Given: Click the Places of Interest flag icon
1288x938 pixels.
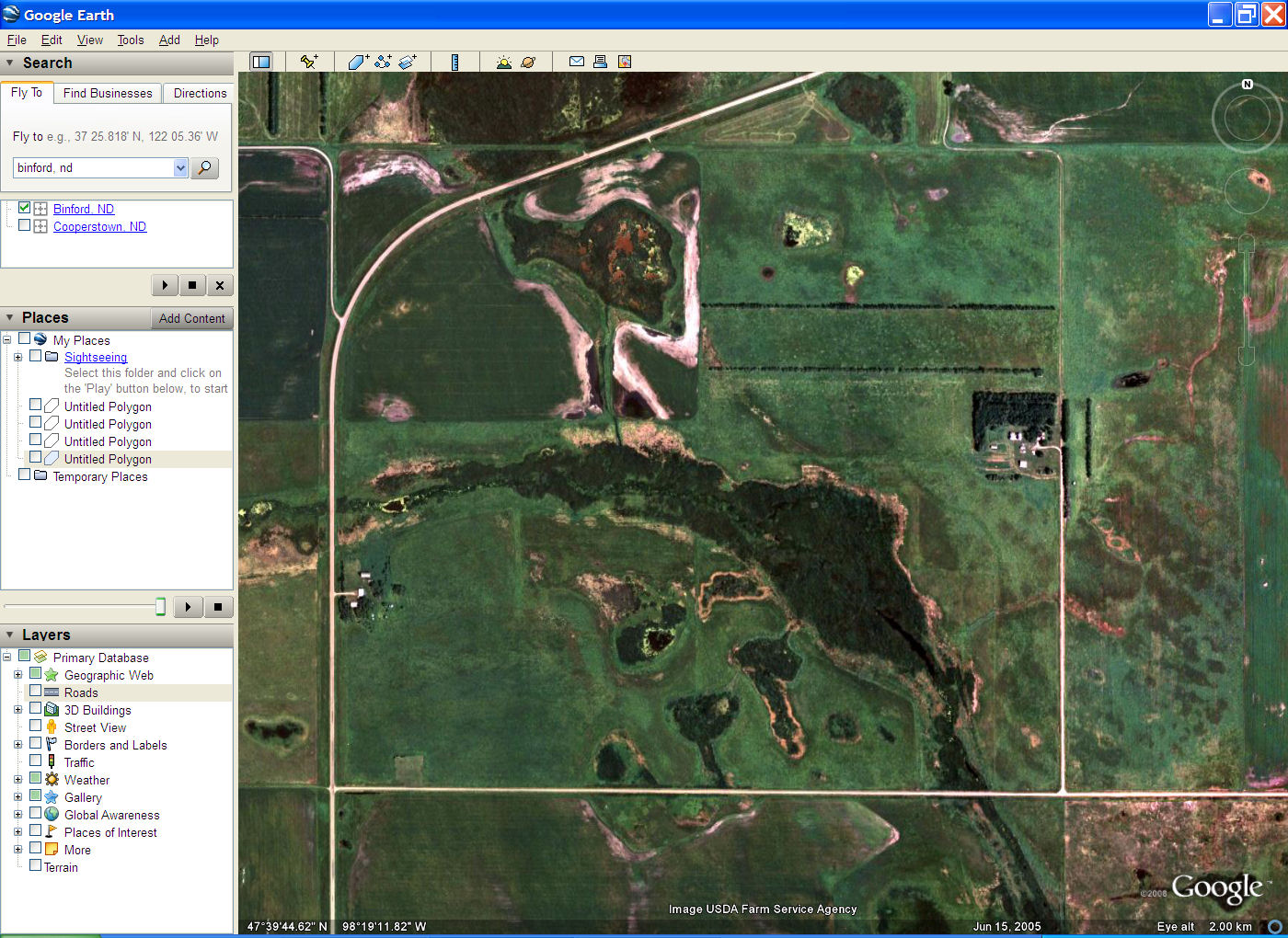Looking at the screenshot, I should tap(52, 831).
